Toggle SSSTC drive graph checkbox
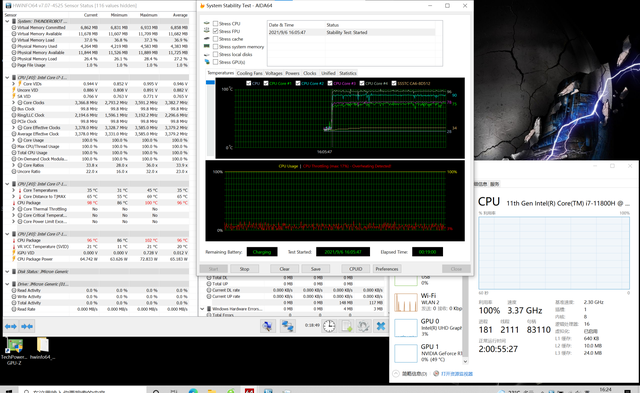 coord(394,83)
